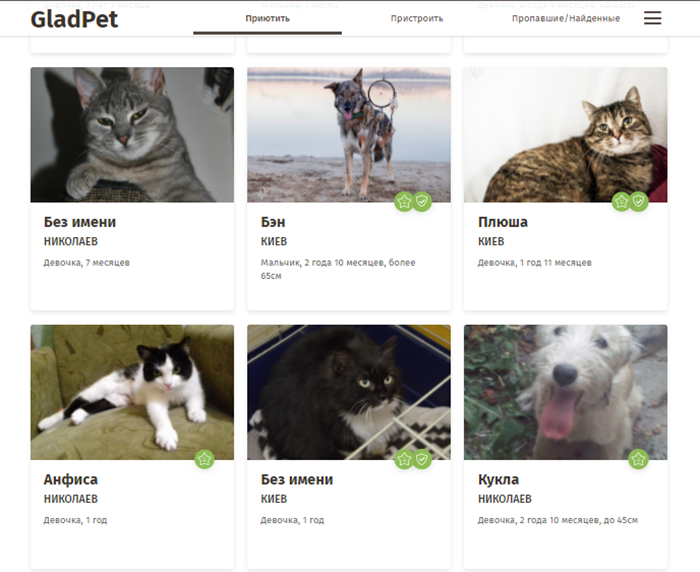Open the Плюша pet name link
700x572 pixels.
click(x=503, y=222)
